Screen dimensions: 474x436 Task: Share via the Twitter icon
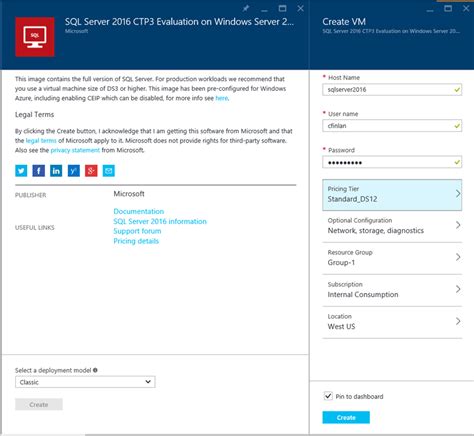tap(21, 171)
